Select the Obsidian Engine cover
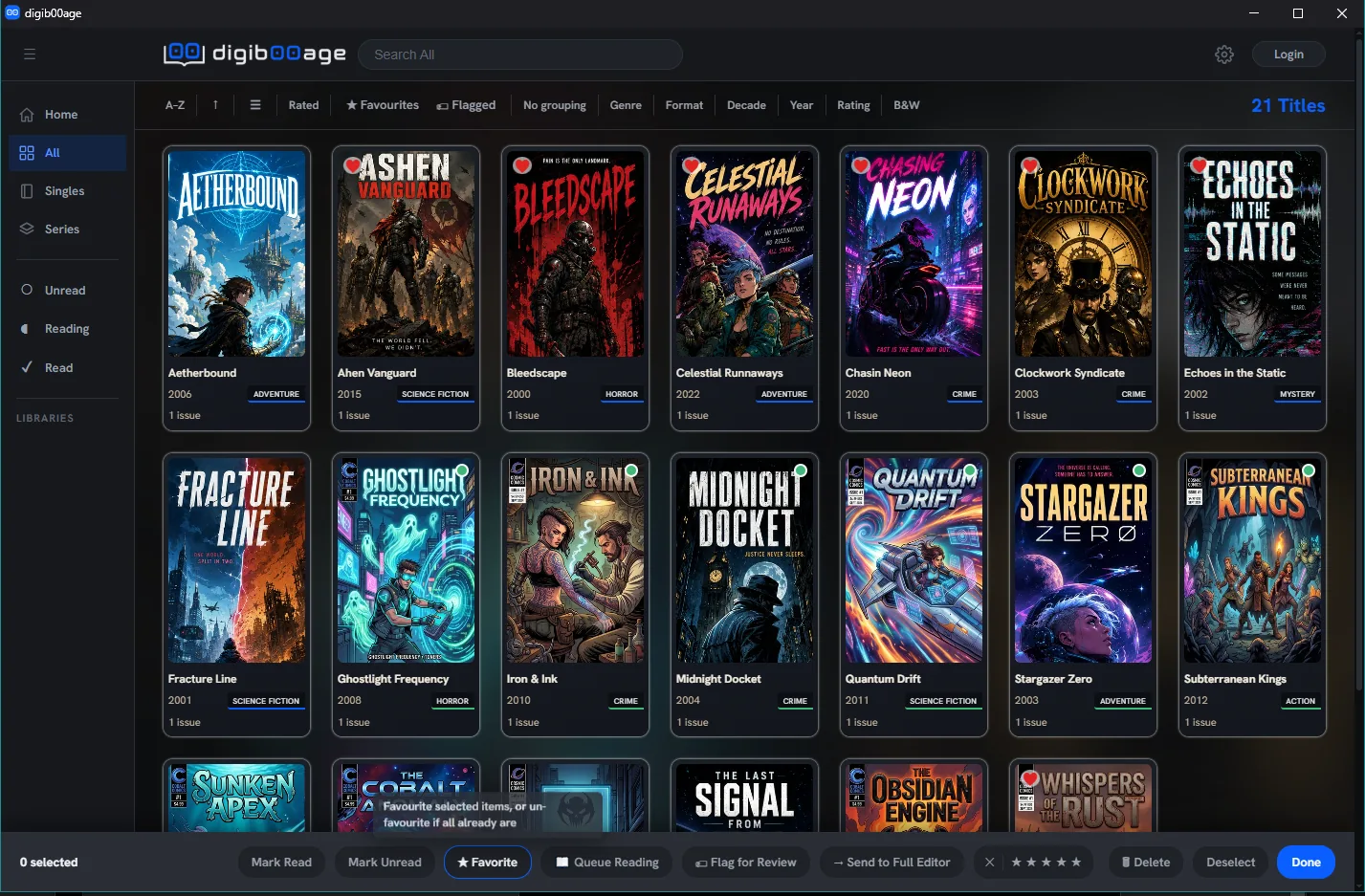This screenshot has height=896, width=1365. (x=914, y=798)
